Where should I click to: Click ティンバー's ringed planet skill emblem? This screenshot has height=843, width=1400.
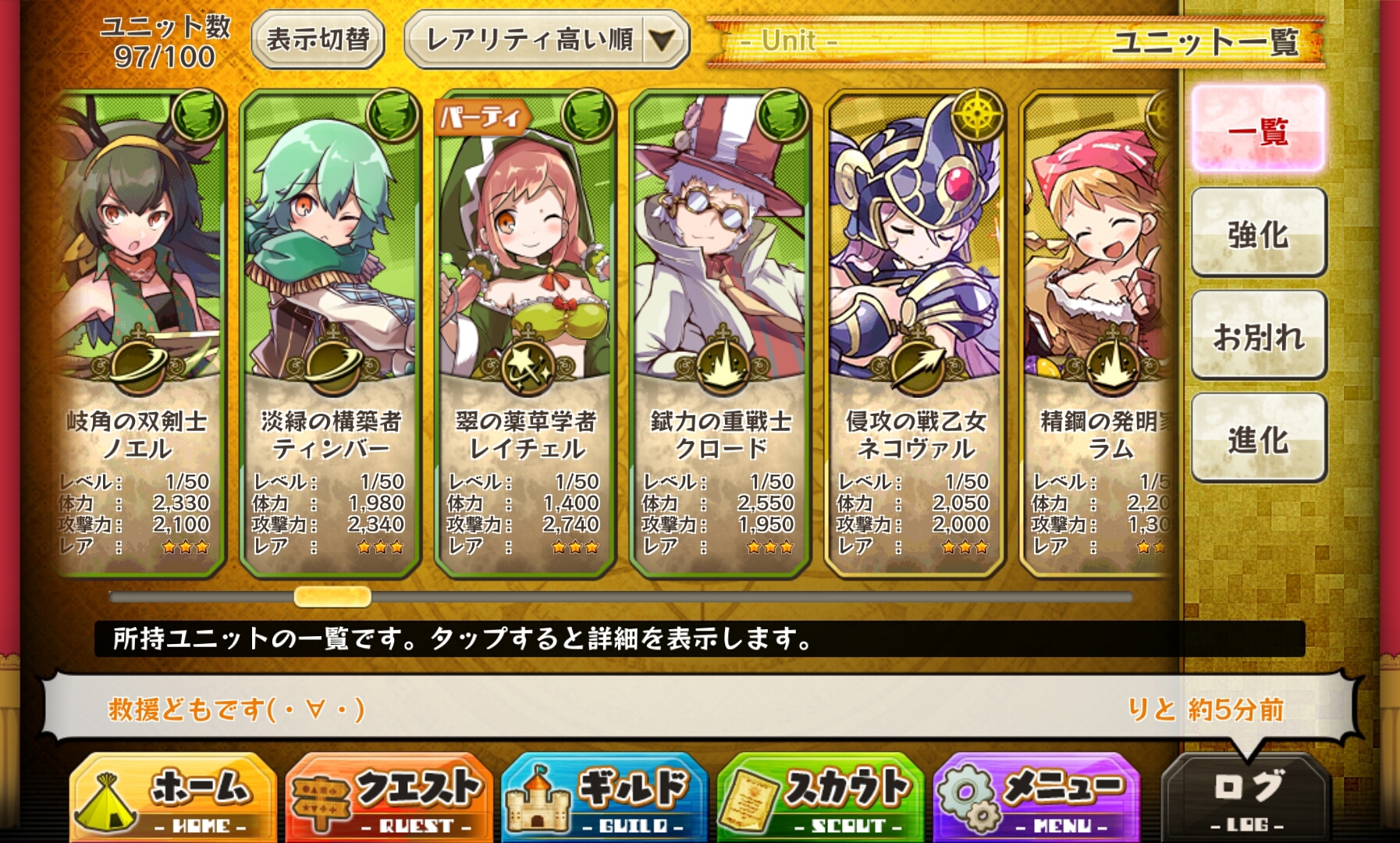(333, 364)
